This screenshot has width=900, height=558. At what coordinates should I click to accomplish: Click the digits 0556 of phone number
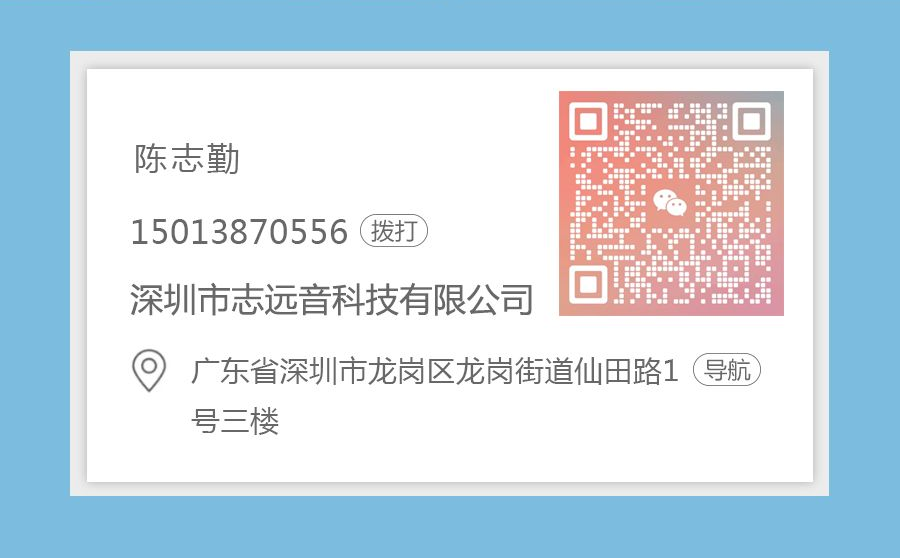pos(308,231)
